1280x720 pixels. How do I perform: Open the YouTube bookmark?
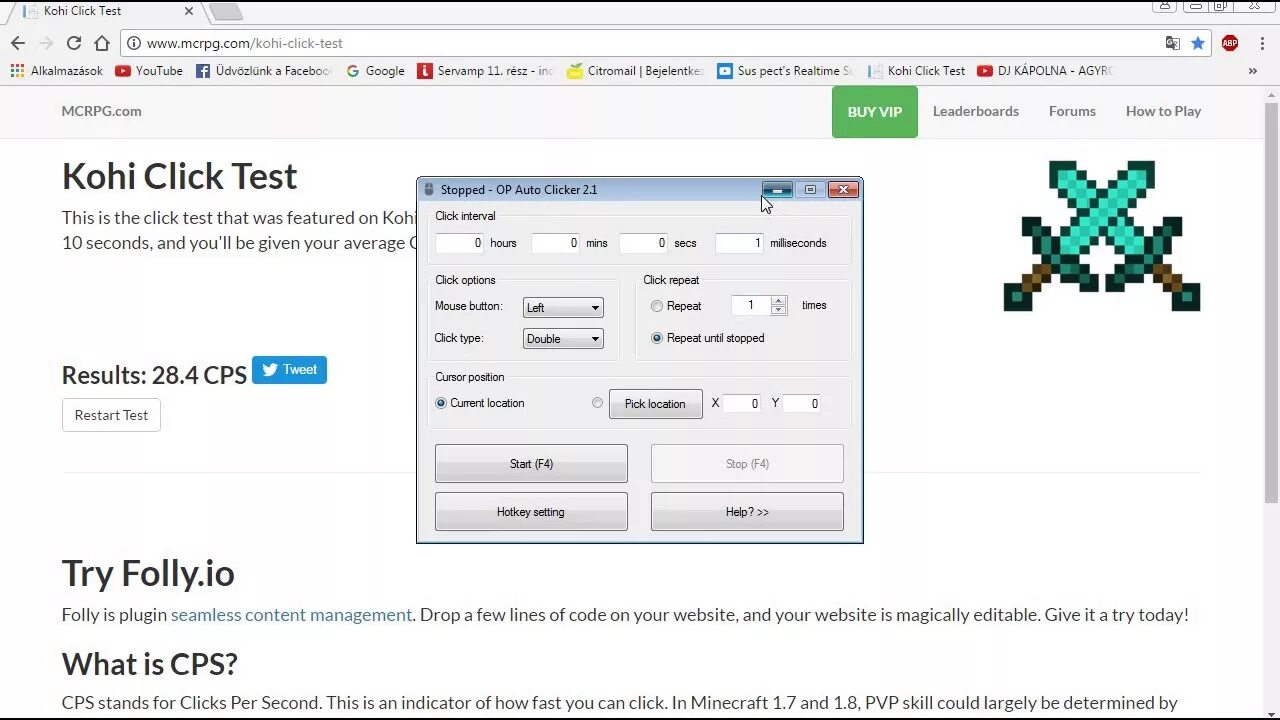[149, 71]
